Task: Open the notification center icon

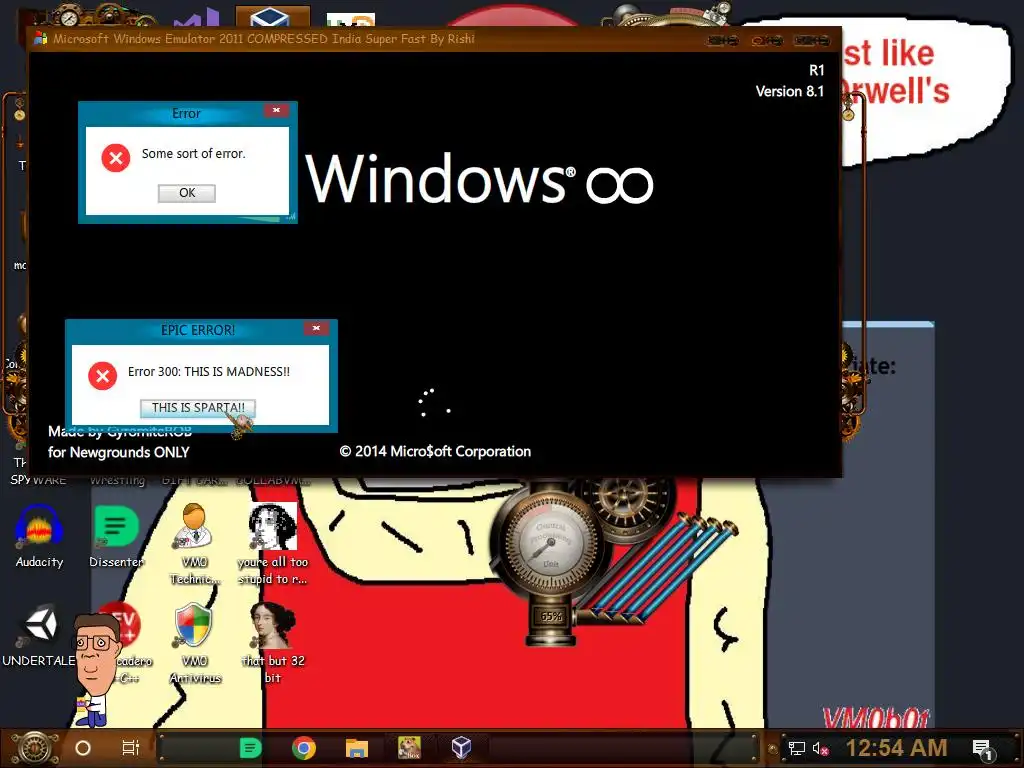Action: (x=983, y=749)
